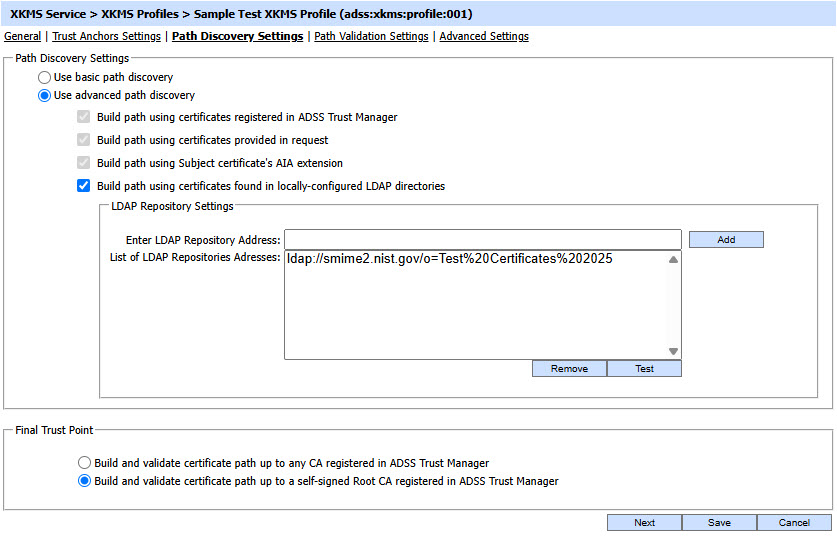Viewport: 837px width, 536px height.
Task: Remove the selected LDAP repository
Action: pos(569,369)
